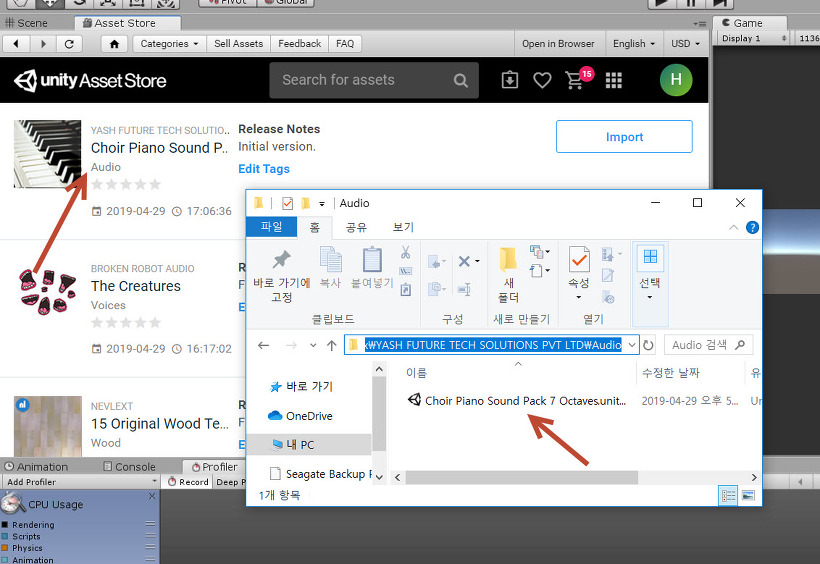Viewport: 820px width, 564px height.
Task: Open recent locations dropdown in Explorer
Action: 313,345
